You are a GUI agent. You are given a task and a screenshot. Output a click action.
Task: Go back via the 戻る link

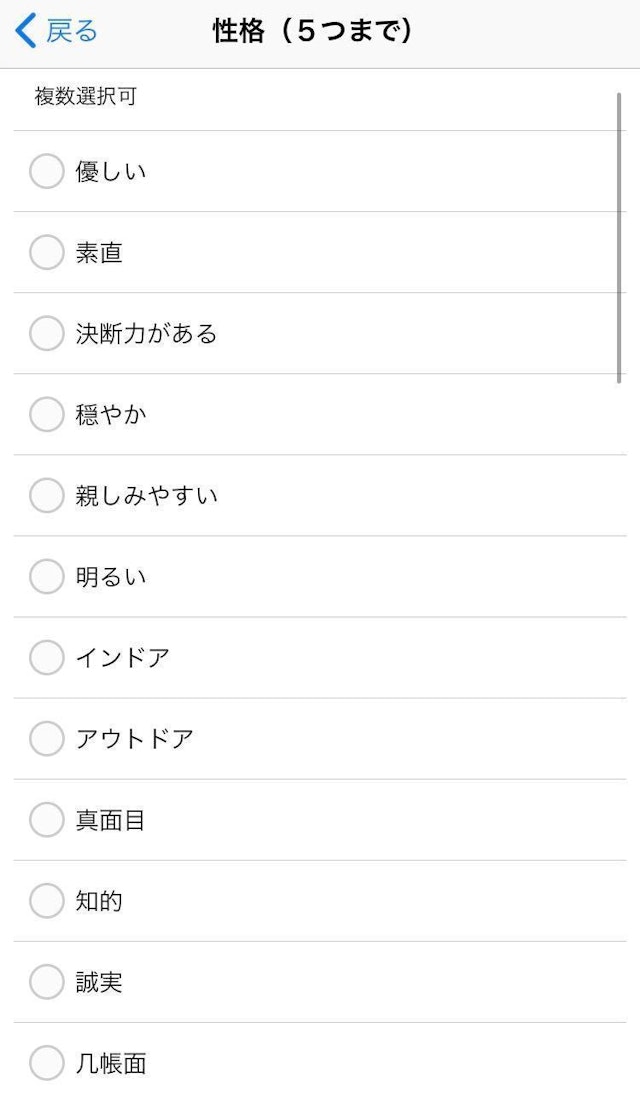coord(72,31)
